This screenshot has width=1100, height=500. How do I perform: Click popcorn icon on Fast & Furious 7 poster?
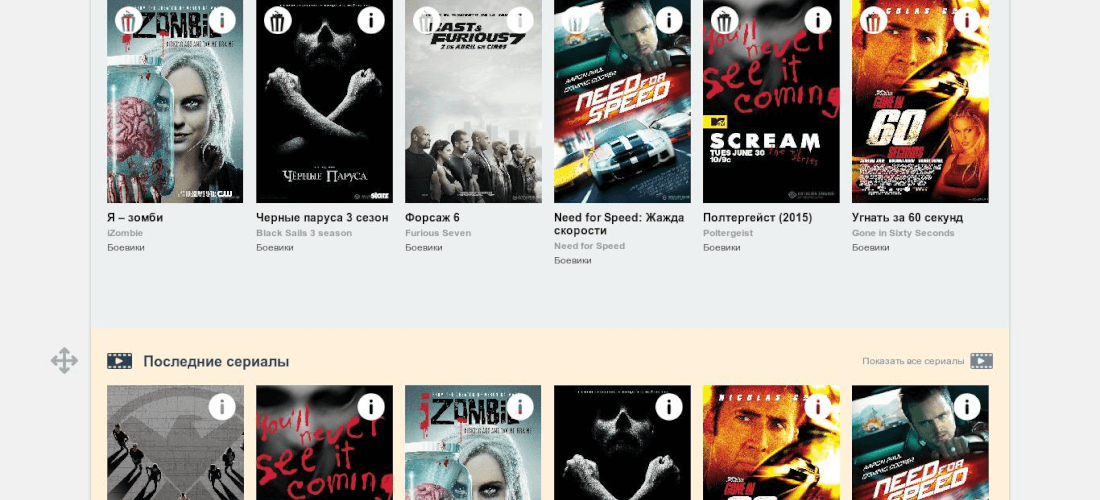pyautogui.click(x=427, y=20)
